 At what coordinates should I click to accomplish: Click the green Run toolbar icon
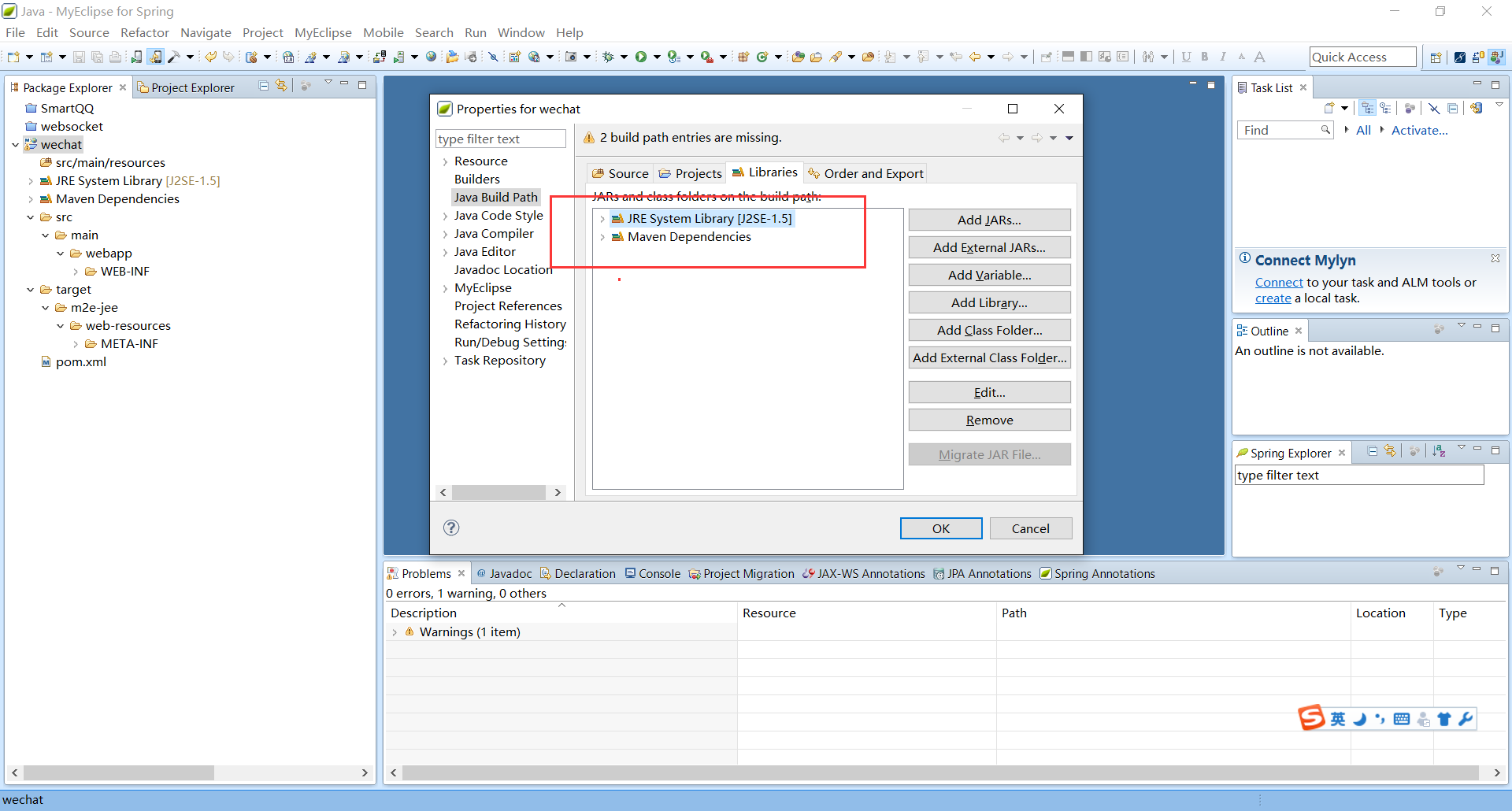[641, 57]
